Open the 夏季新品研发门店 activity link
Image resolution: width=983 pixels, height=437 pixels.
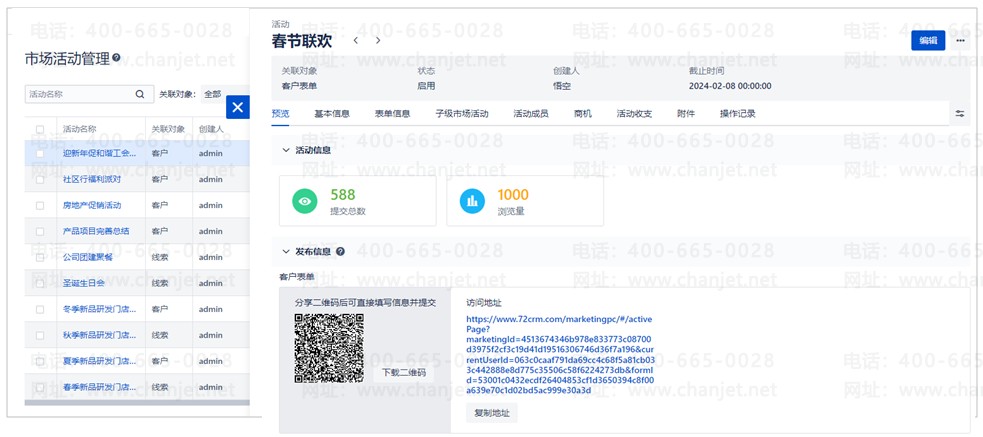pyautogui.click(x=99, y=361)
